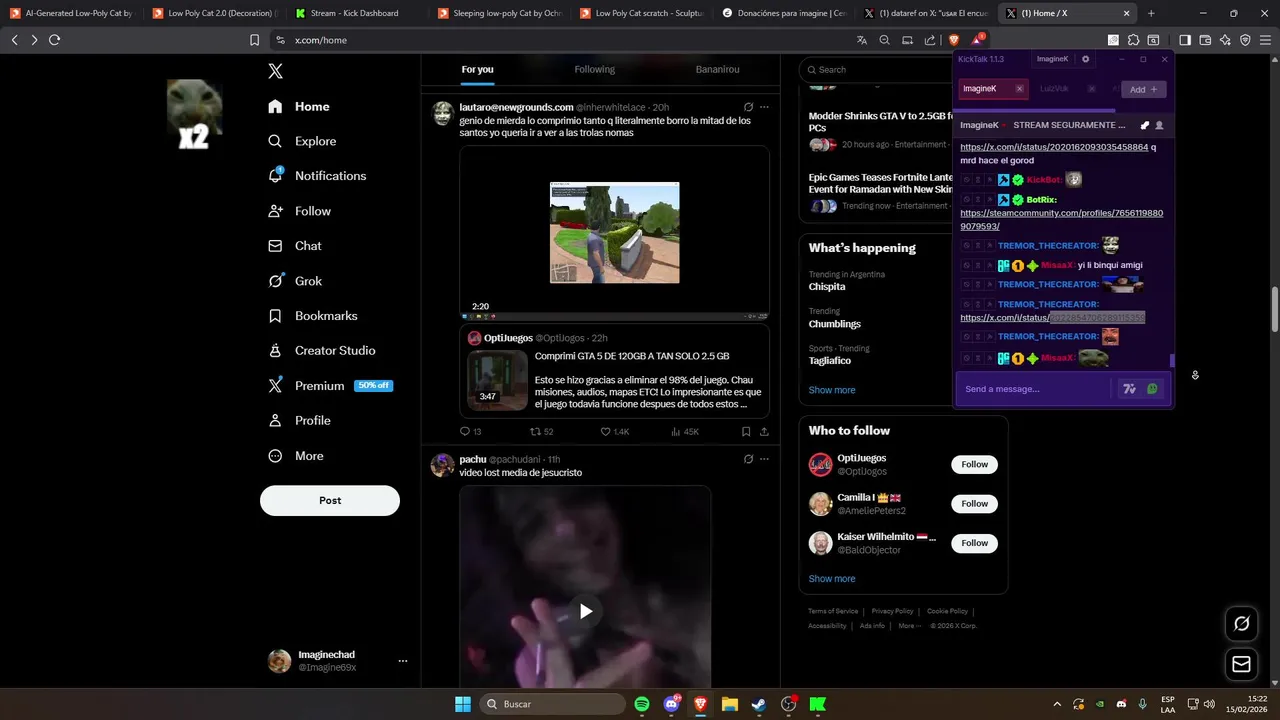The image size is (1280, 720).
Task: Open Notifications in the sidebar
Action: pos(317,176)
